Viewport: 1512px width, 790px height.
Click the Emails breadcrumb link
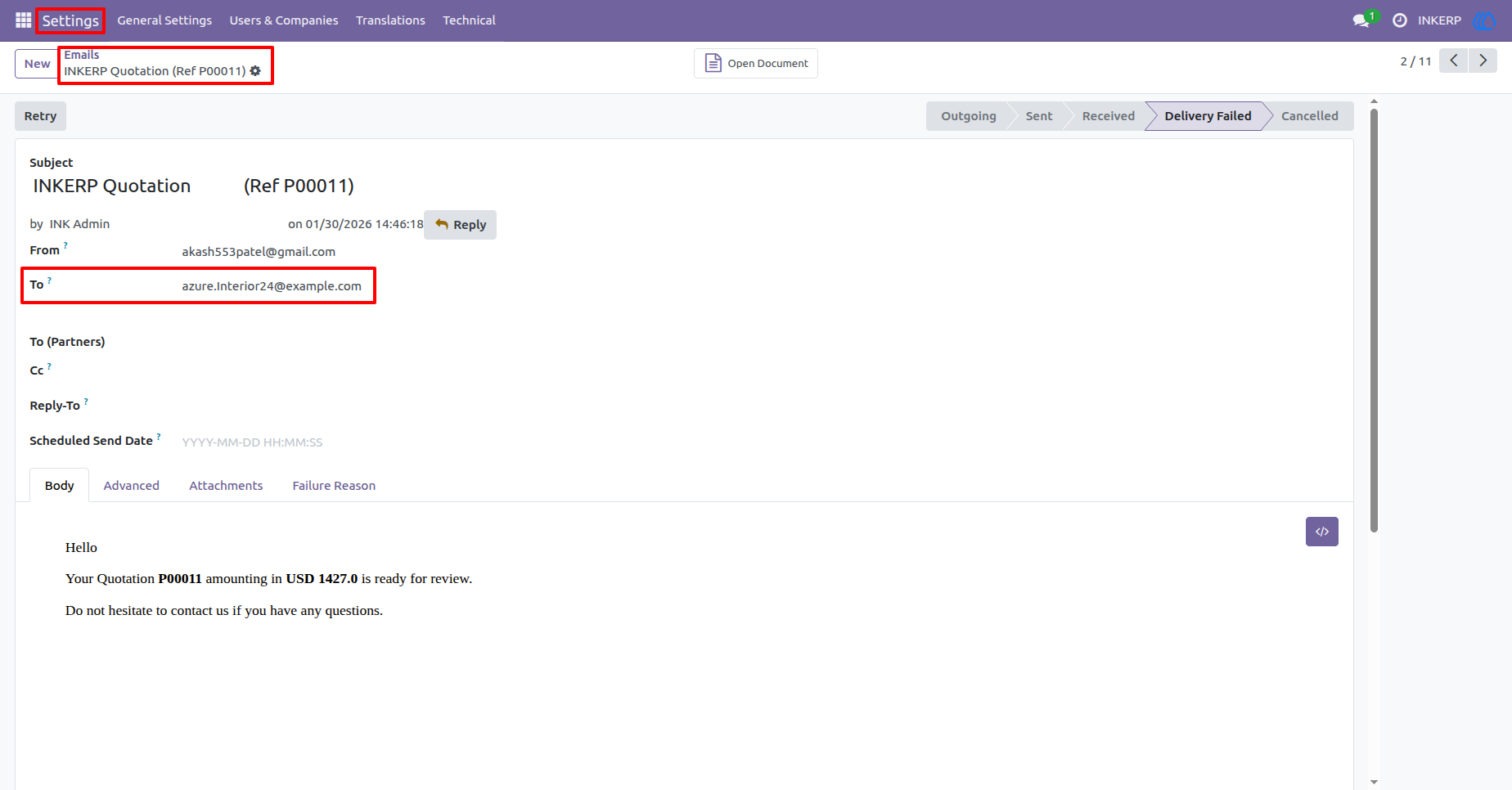[x=82, y=55]
